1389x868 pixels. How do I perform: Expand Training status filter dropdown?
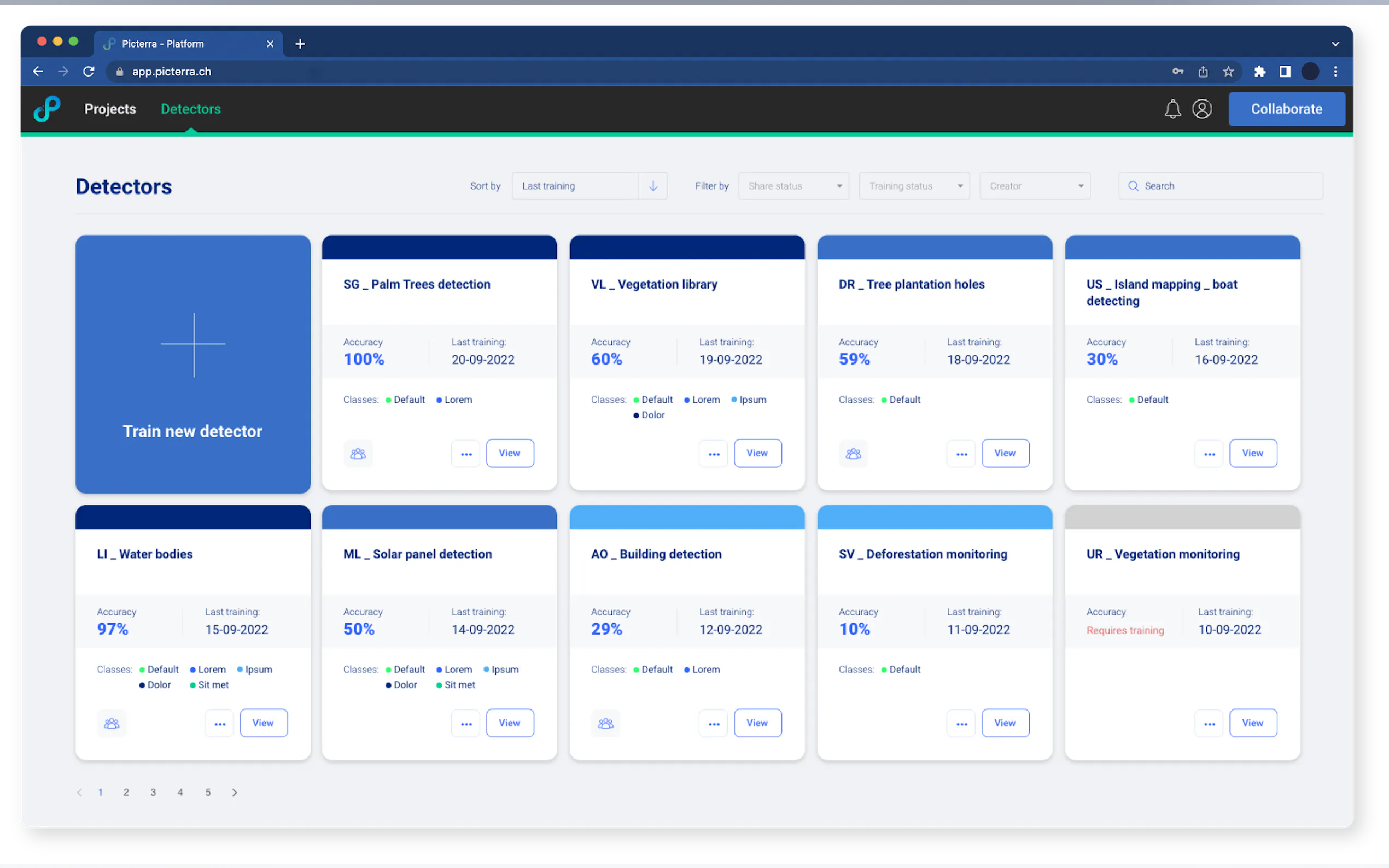pyautogui.click(x=914, y=186)
